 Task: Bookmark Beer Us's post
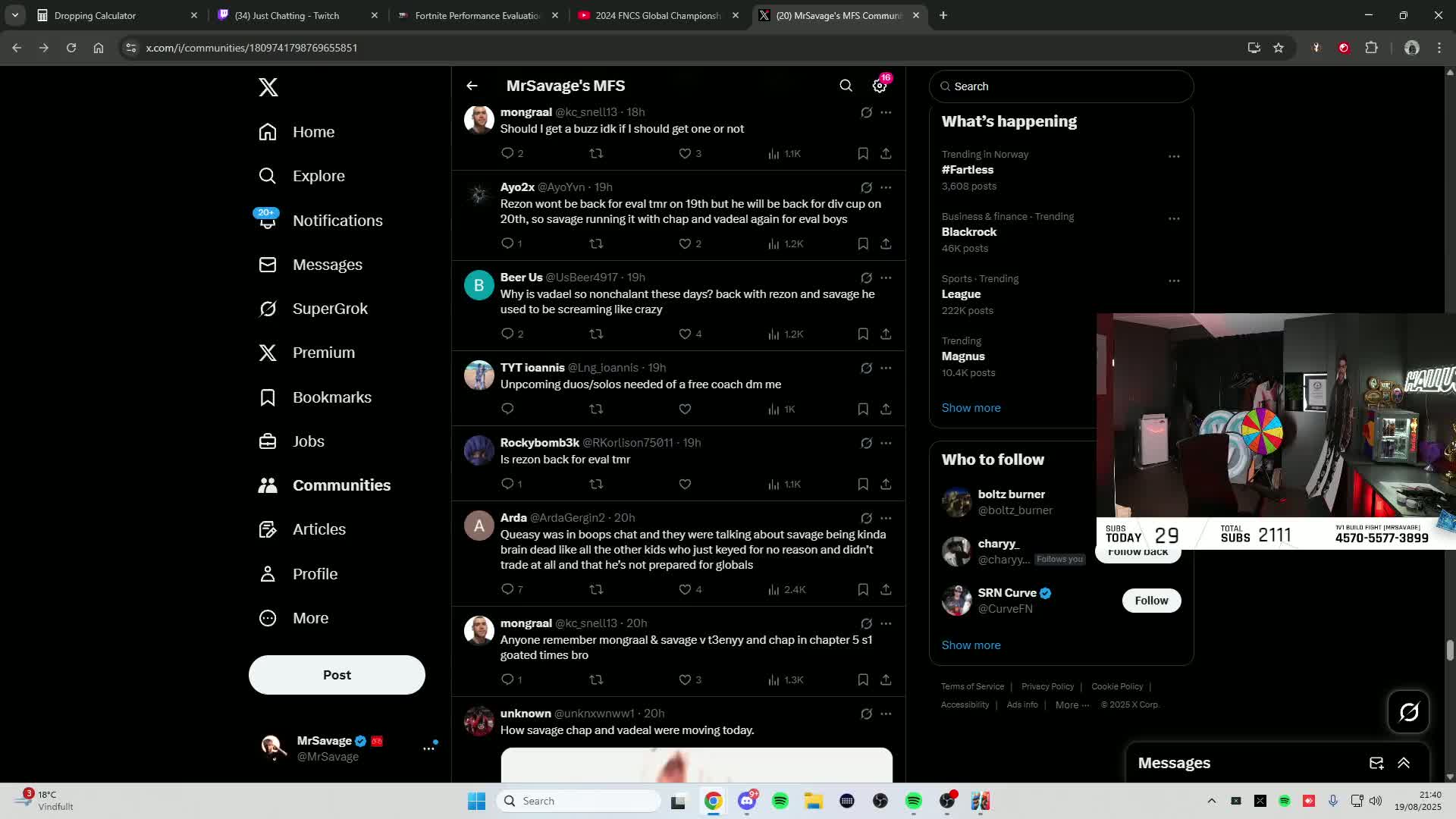click(863, 334)
